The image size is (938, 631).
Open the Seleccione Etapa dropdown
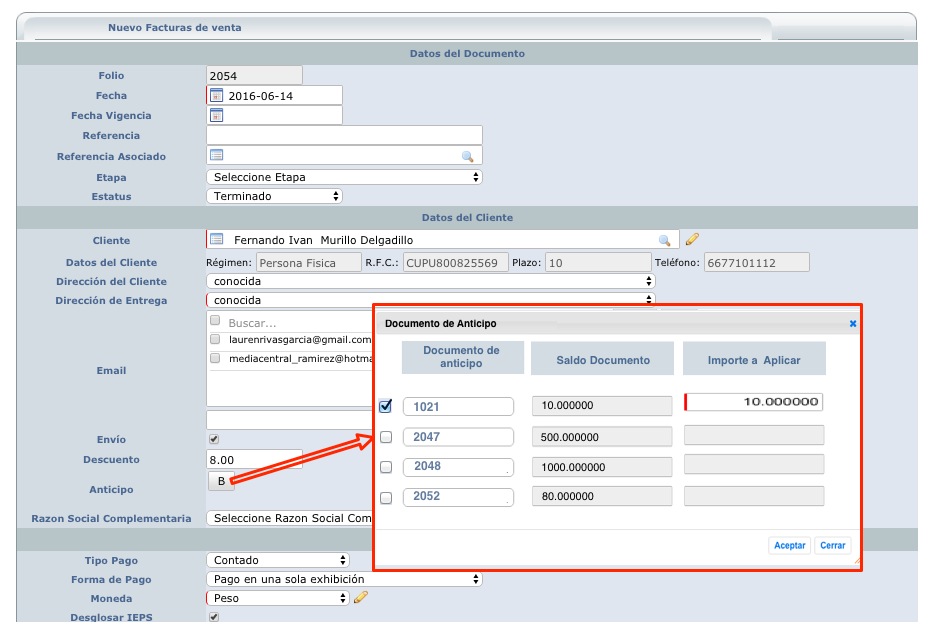(345, 177)
